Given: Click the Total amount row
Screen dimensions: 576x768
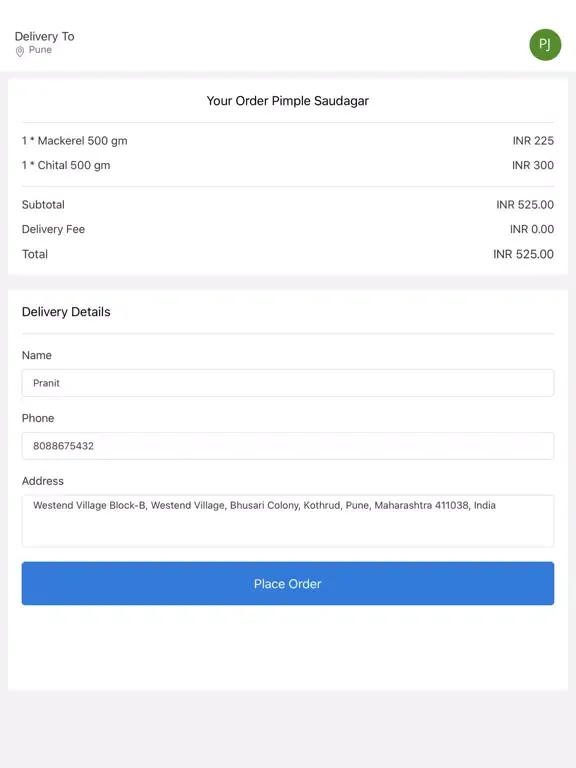Looking at the screenshot, I should [288, 254].
